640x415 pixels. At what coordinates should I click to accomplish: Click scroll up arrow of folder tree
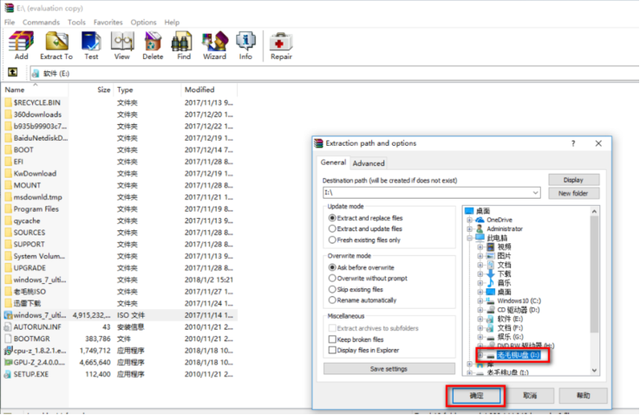tap(594, 211)
